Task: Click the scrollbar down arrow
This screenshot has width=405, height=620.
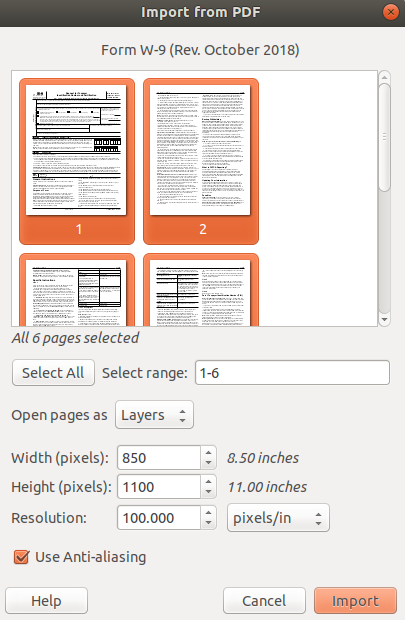Action: (x=384, y=319)
